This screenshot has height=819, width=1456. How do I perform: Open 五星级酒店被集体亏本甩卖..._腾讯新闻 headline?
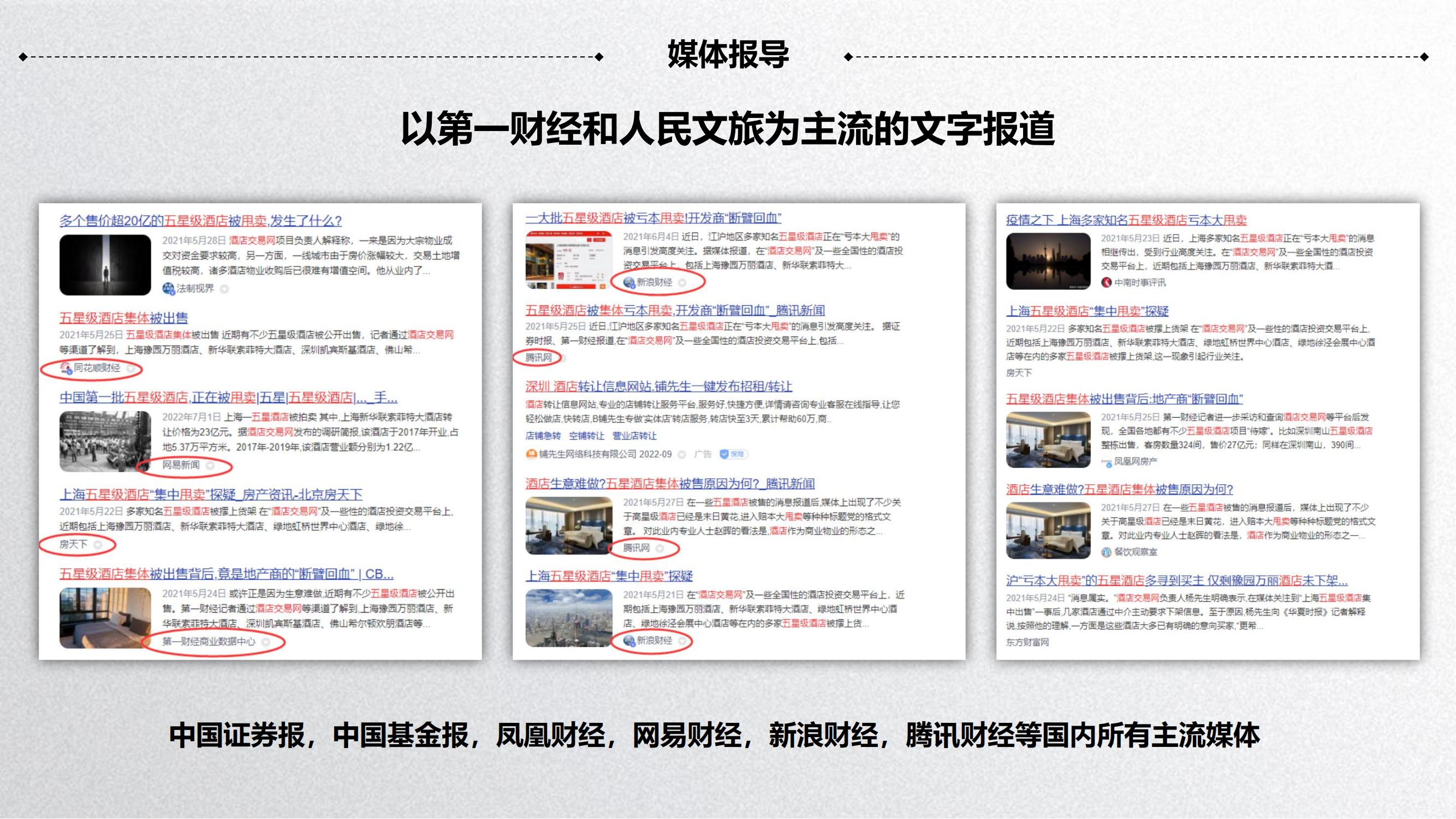click(675, 310)
